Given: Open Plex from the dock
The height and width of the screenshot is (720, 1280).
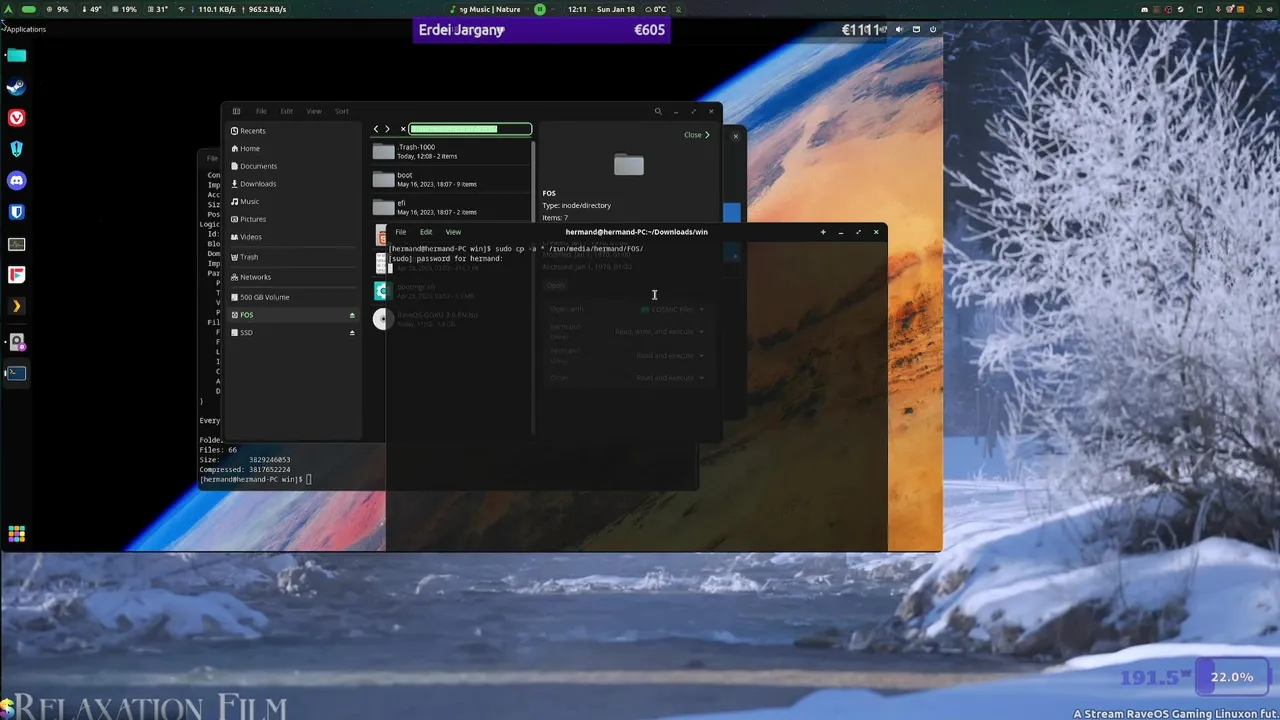Looking at the screenshot, I should (x=16, y=306).
